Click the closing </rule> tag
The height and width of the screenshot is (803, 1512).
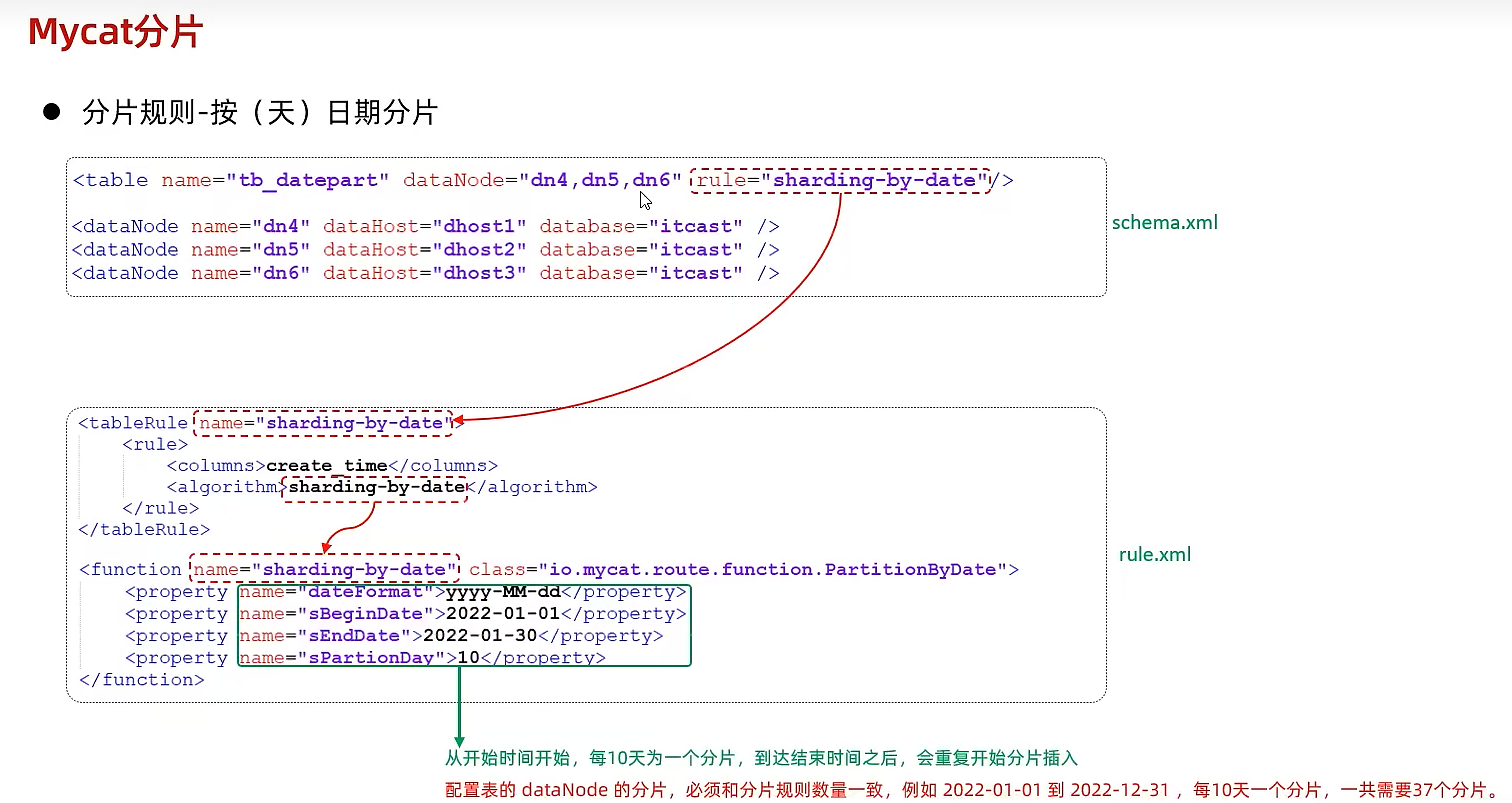160,508
